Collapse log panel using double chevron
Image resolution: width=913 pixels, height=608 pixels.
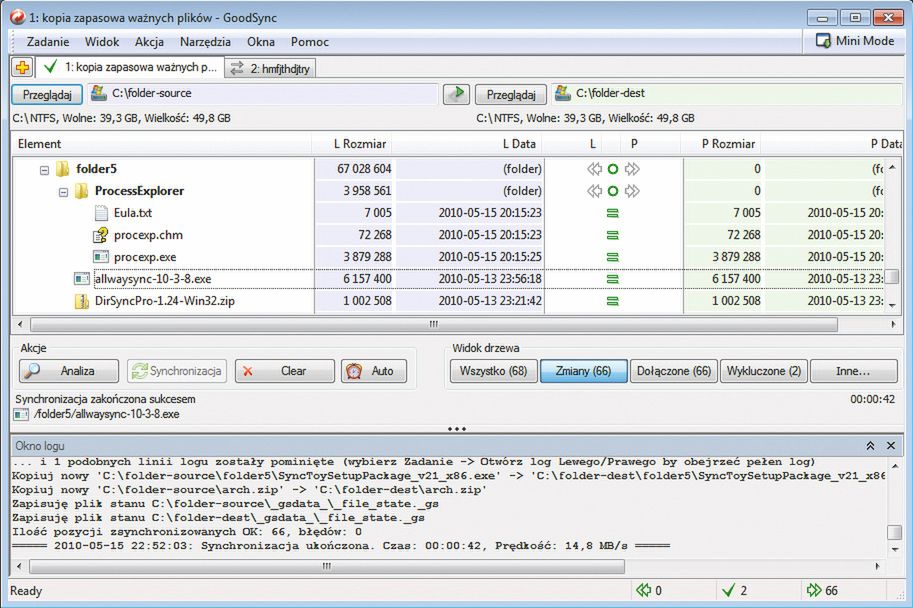pyautogui.click(x=870, y=445)
